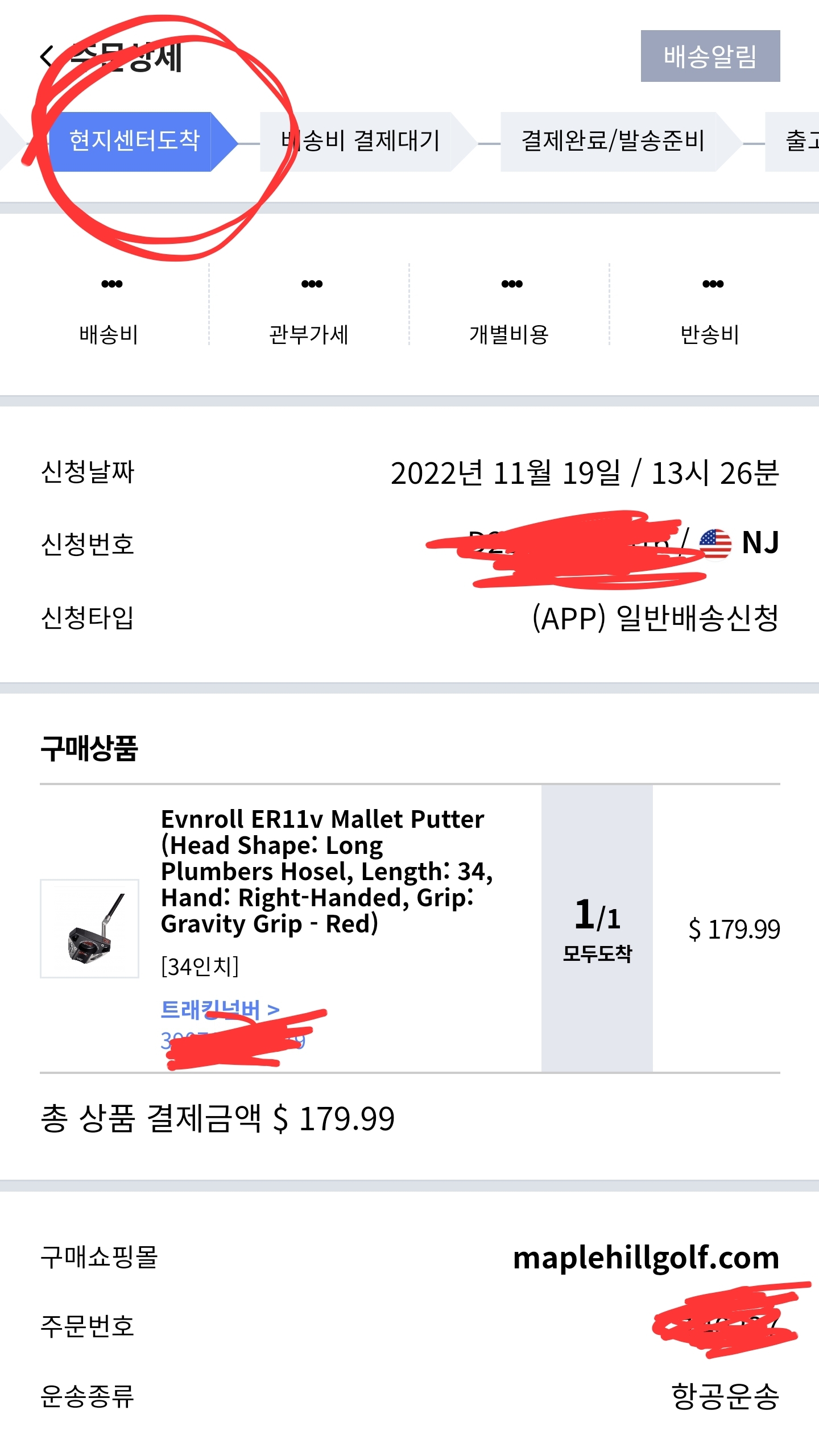Open the 개별비용 fee label
The height and width of the screenshot is (1456, 819).
(509, 335)
